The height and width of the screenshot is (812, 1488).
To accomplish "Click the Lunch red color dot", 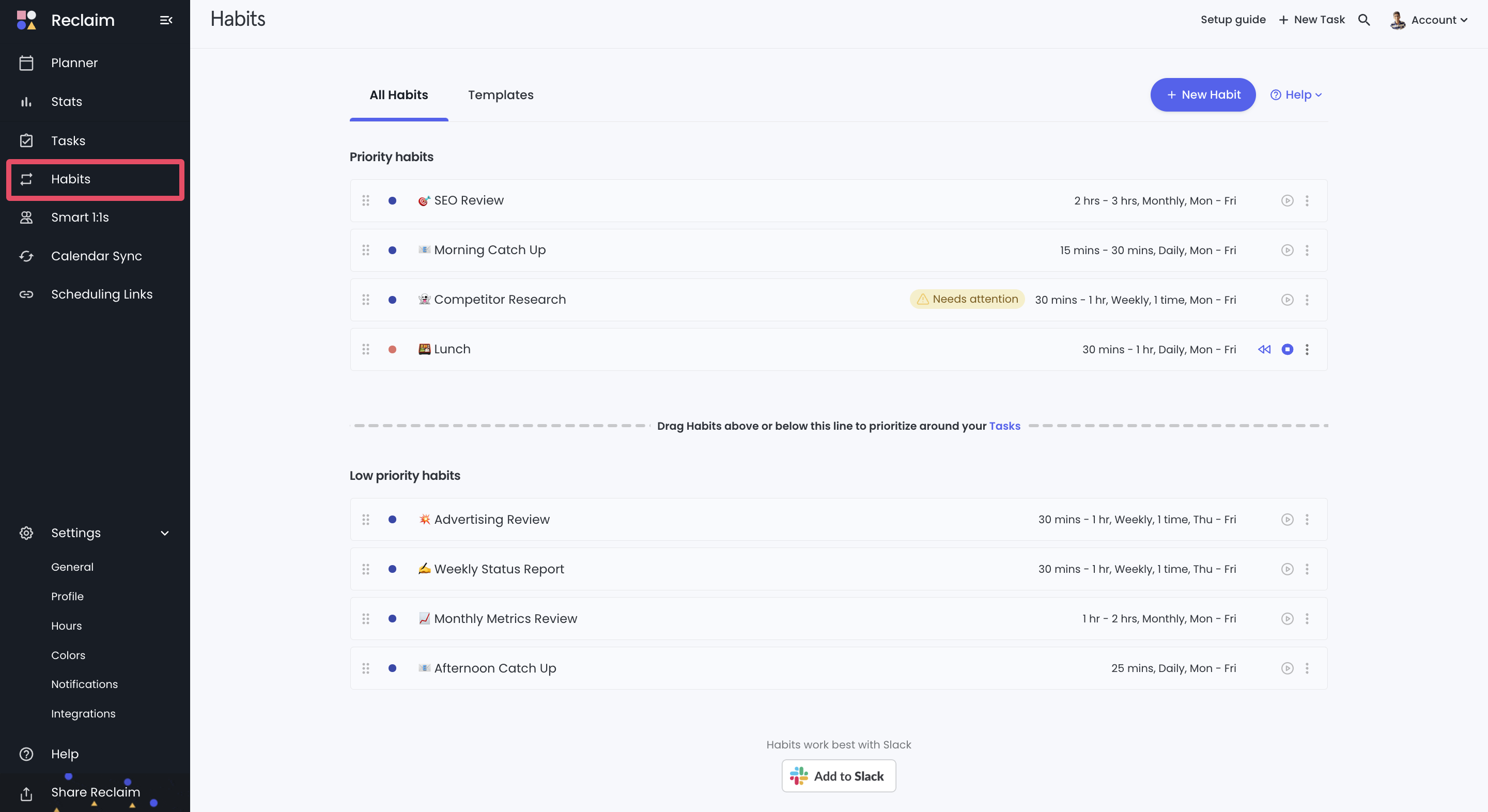I will tap(392, 349).
